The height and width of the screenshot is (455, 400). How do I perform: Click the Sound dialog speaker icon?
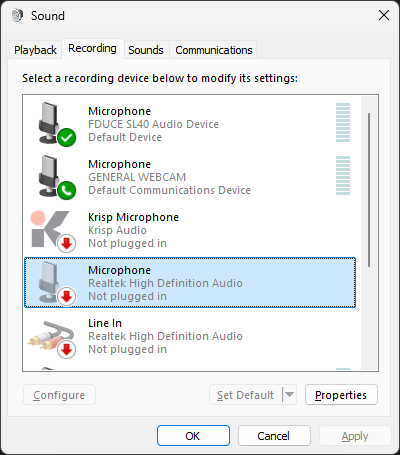(17, 15)
